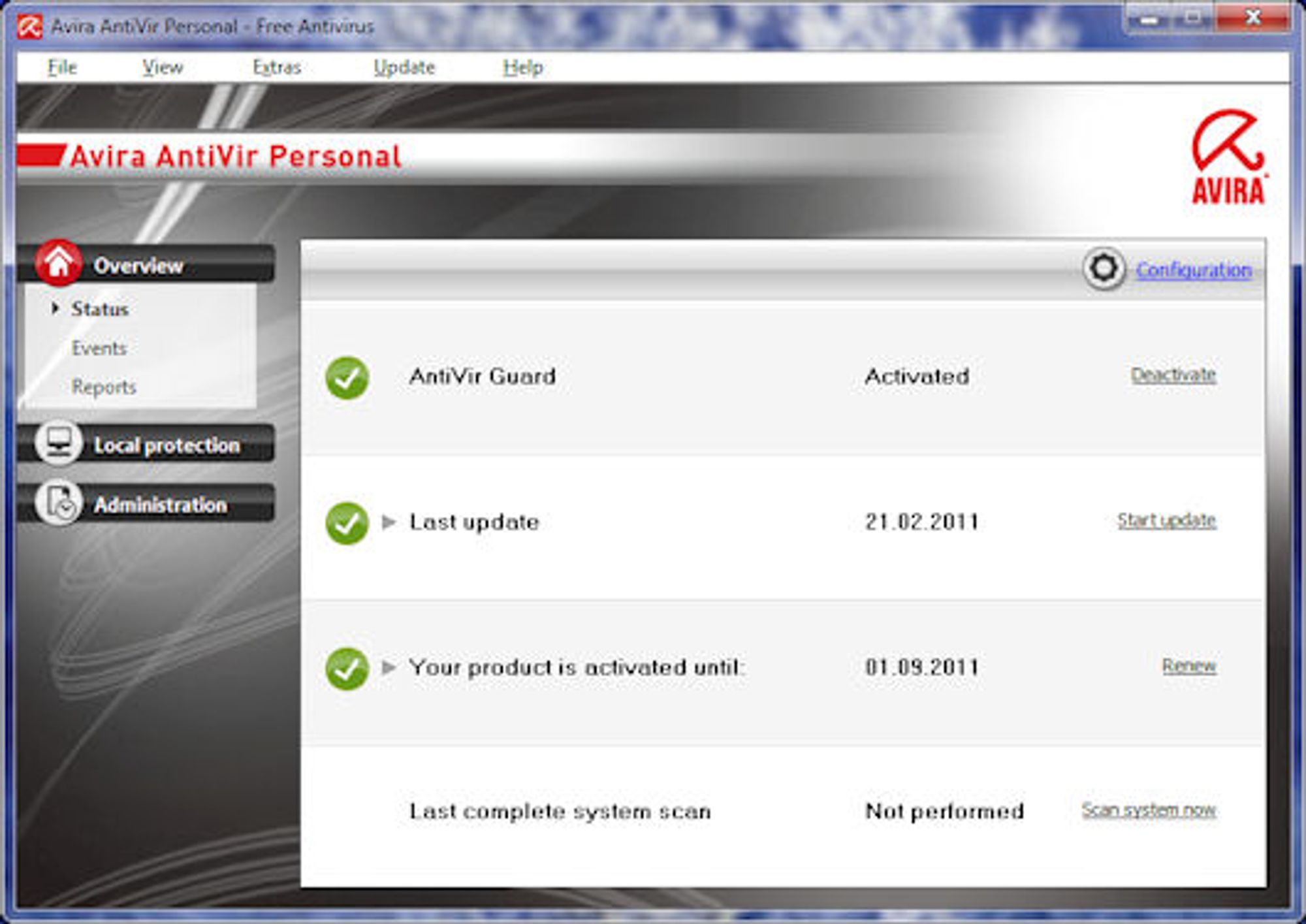This screenshot has height=924, width=1306.
Task: Open the Help menu
Action: [522, 67]
